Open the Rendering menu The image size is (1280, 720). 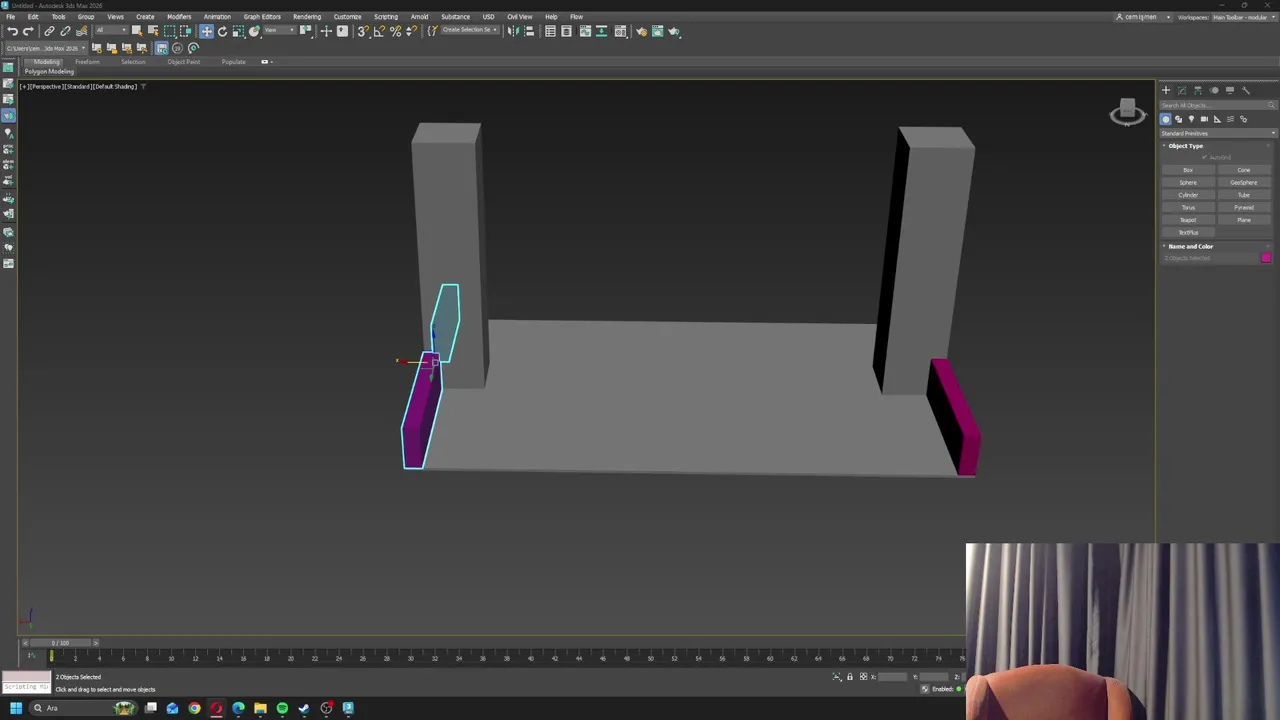[x=307, y=16]
